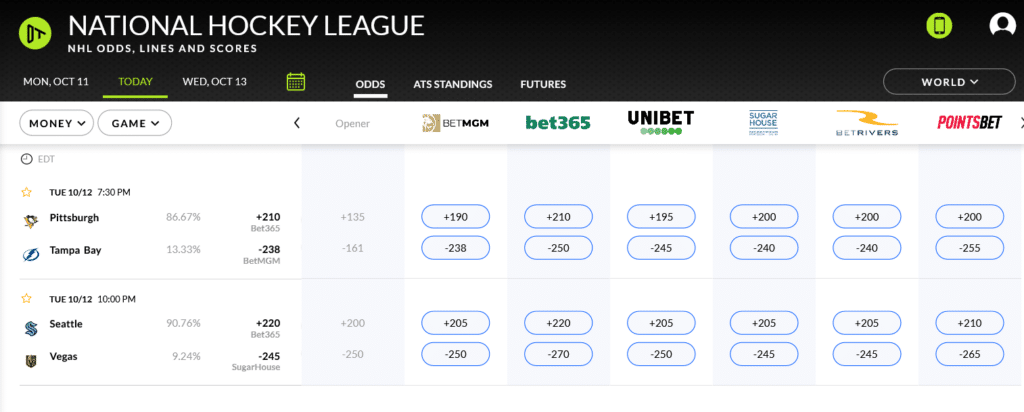Open the user profile account icon

pyautogui.click(x=1000, y=25)
